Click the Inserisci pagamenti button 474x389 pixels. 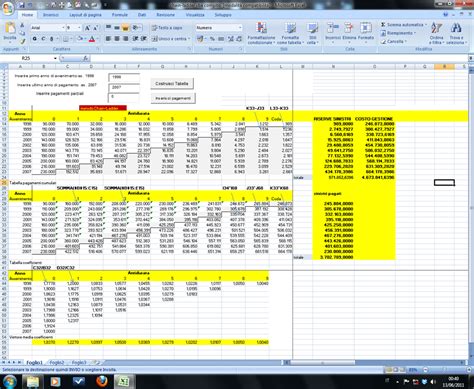pos(173,98)
